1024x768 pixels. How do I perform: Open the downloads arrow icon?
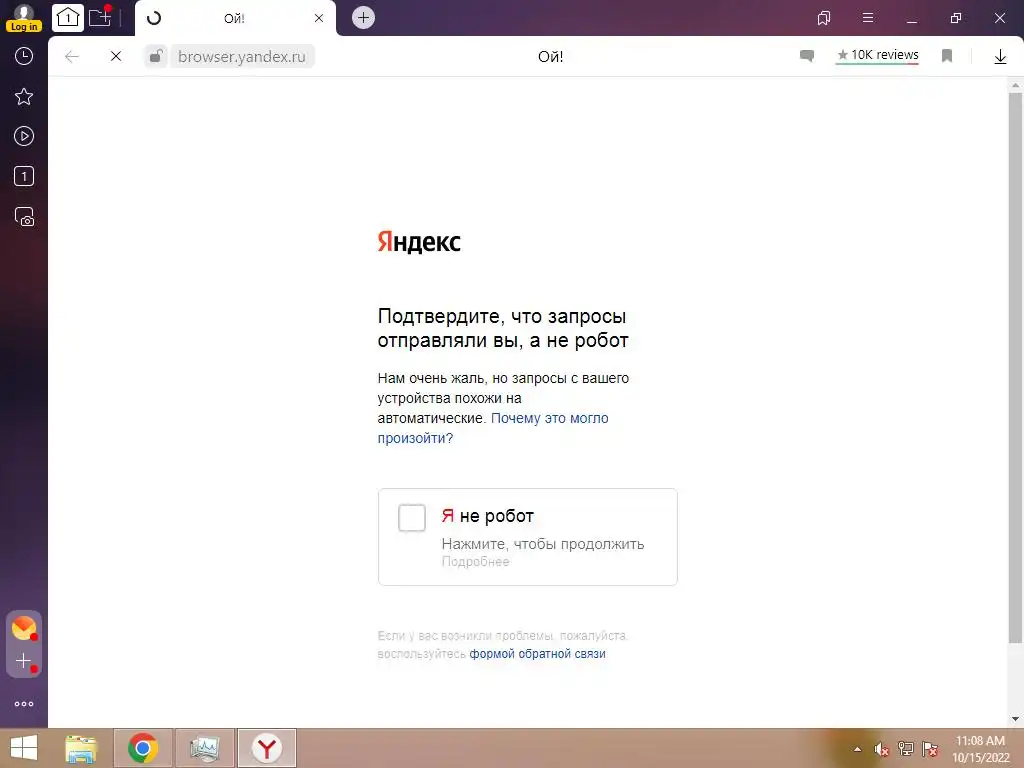pos(1000,57)
